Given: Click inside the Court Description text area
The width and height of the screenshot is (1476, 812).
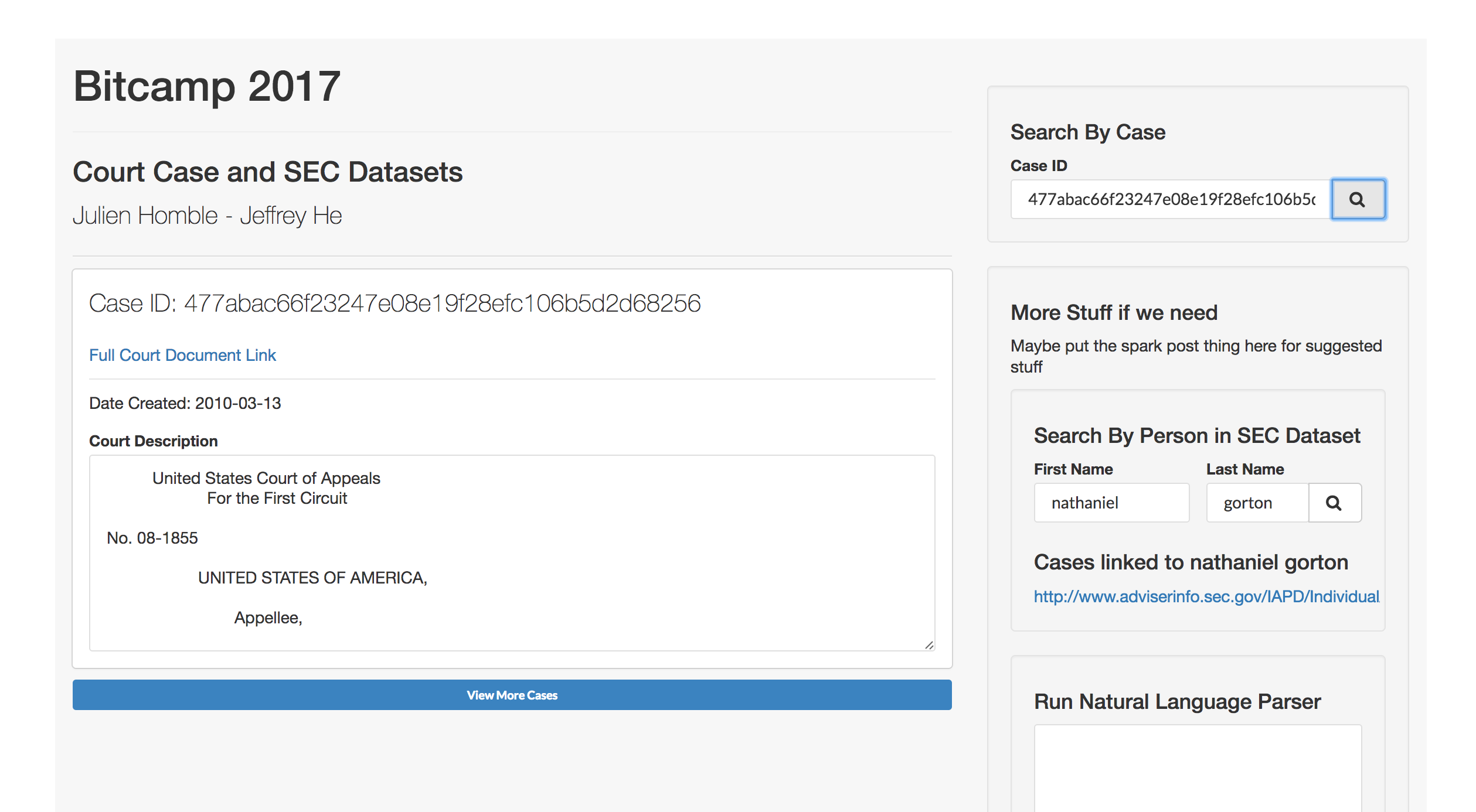Looking at the screenshot, I should click(x=511, y=552).
